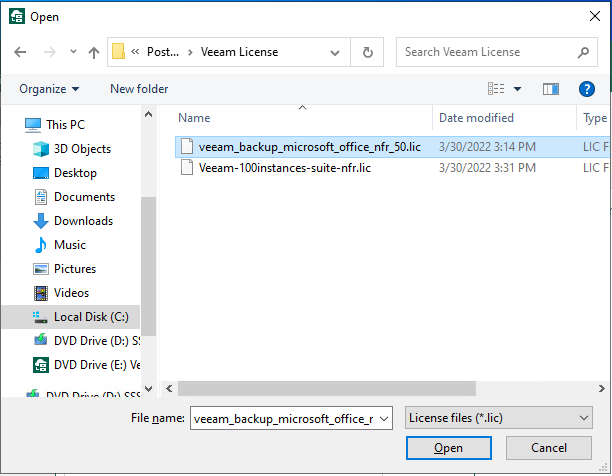
Task: Sort by Type column header
Action: click(x=595, y=118)
